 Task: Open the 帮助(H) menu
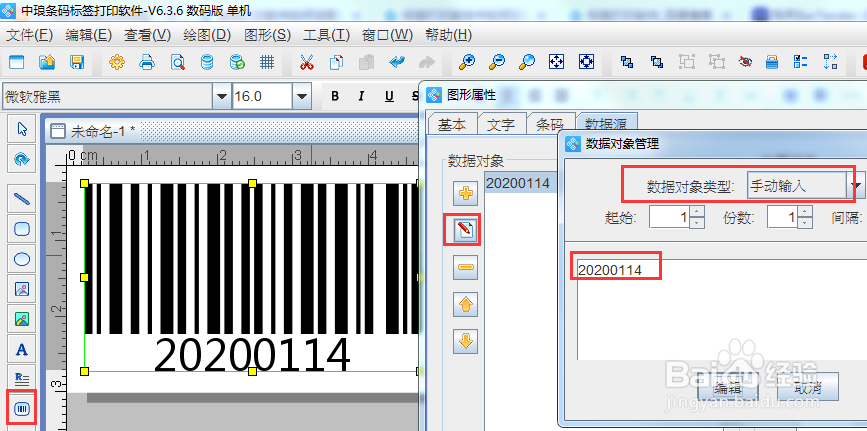tap(448, 35)
